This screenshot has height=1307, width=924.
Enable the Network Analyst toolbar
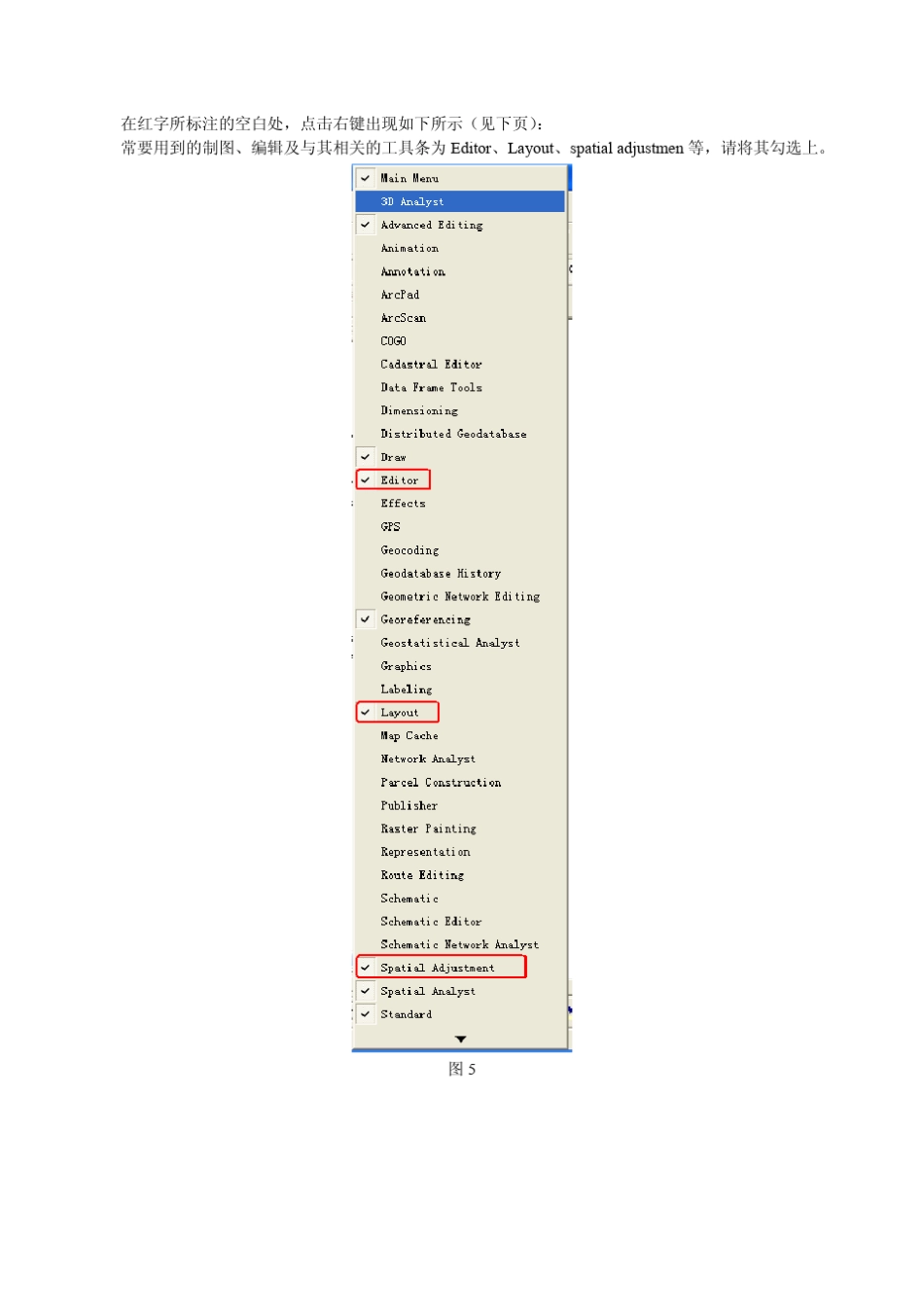[460, 759]
